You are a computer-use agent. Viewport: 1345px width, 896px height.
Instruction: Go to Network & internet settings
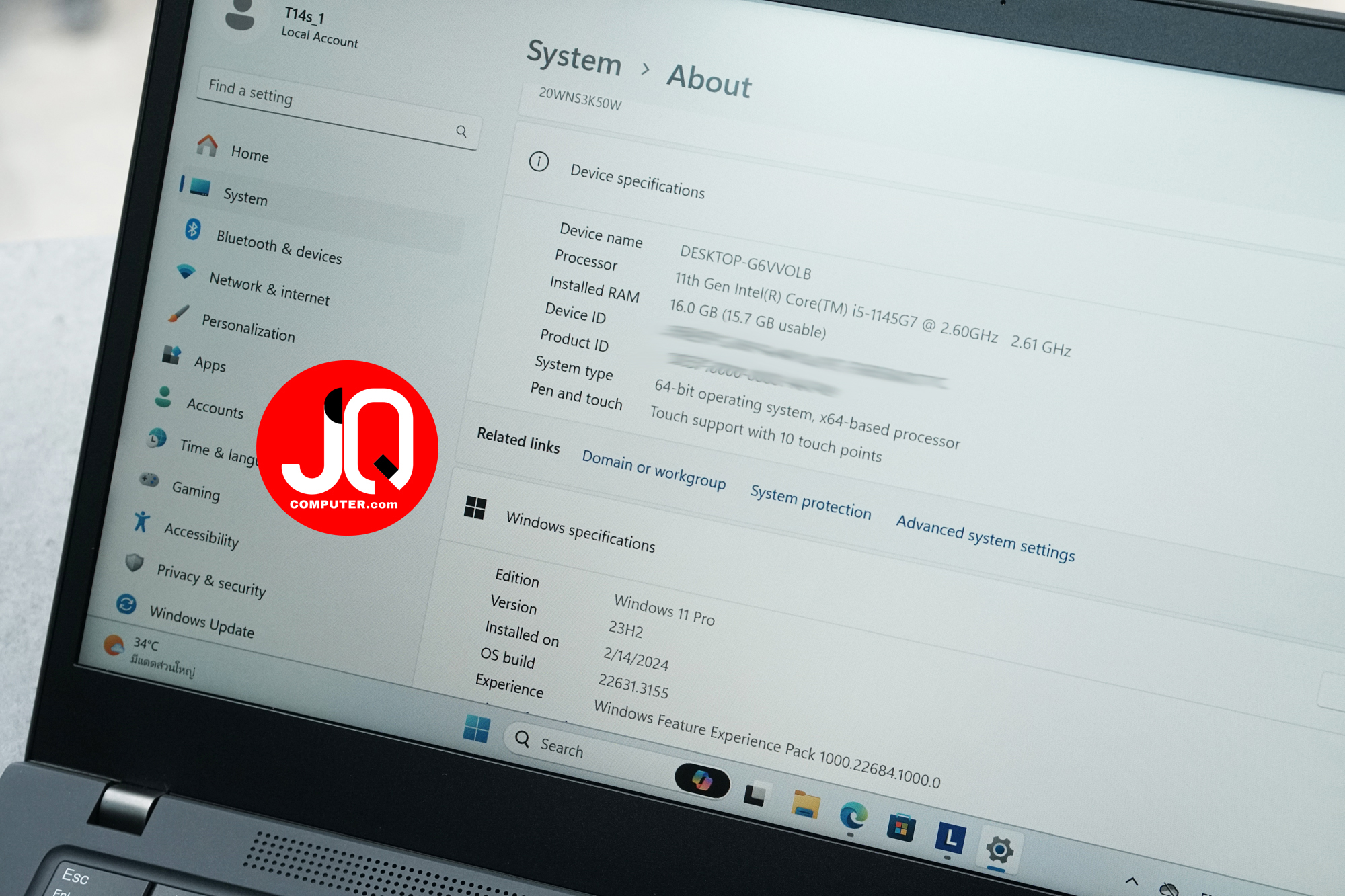click(x=269, y=288)
